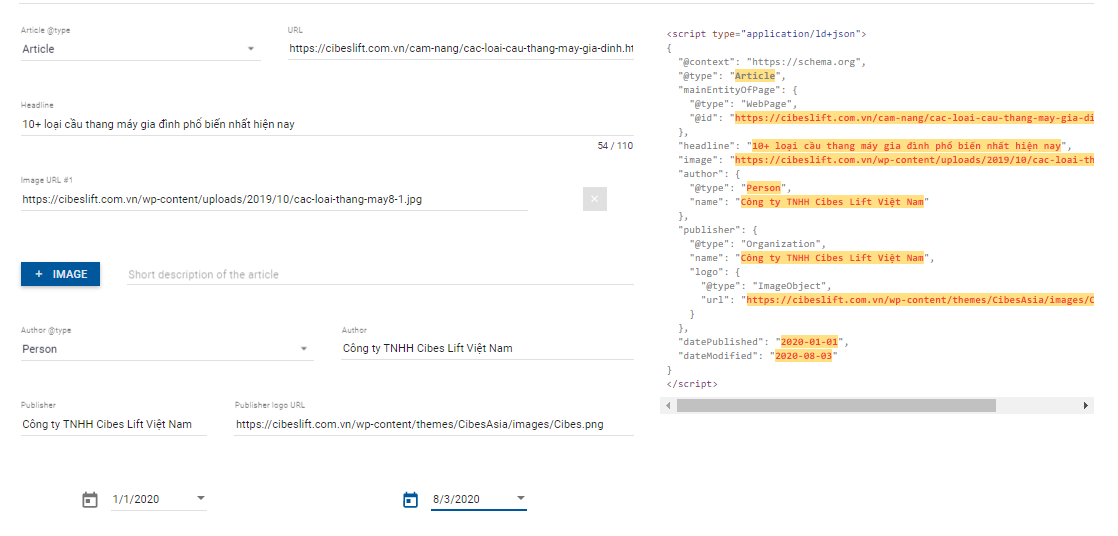
Task: Edit the Author name field
Action: point(488,349)
